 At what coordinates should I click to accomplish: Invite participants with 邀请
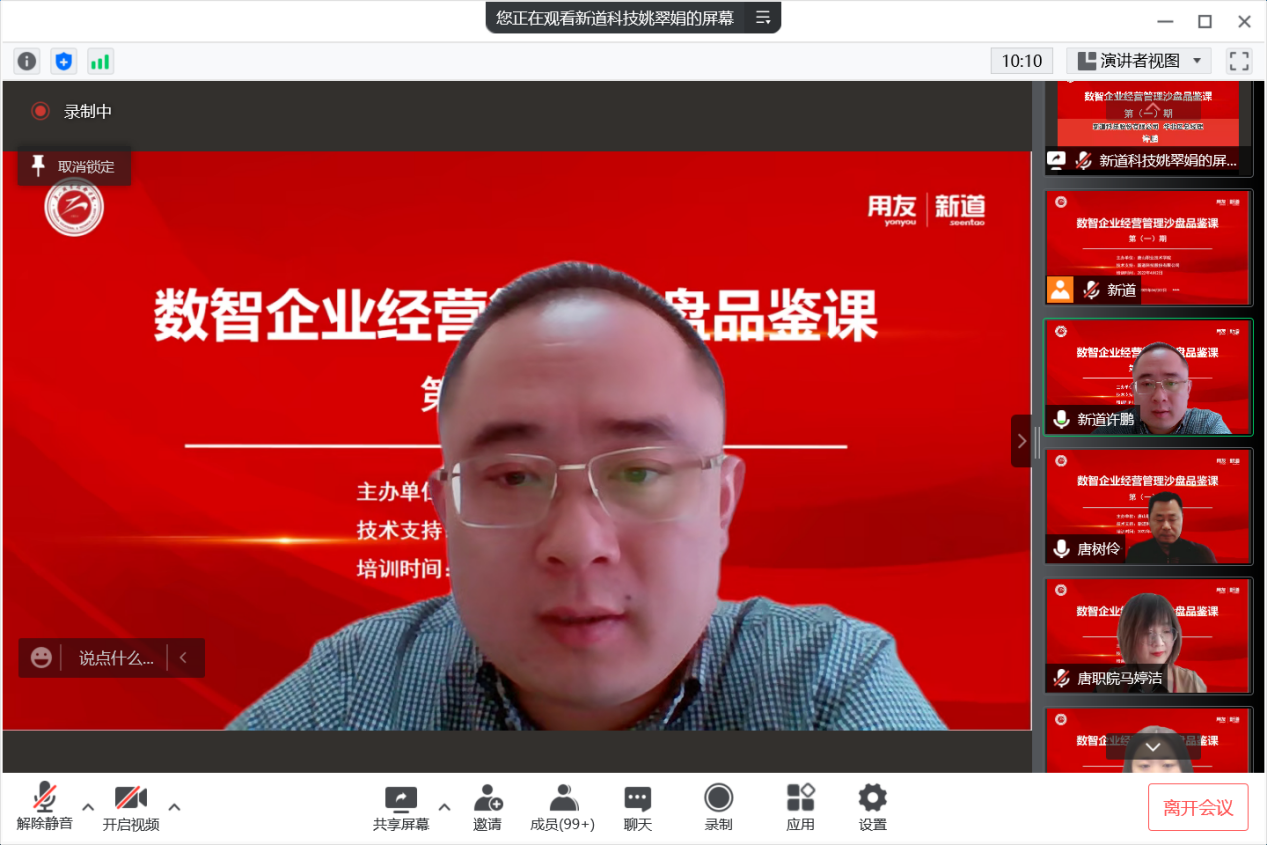pyautogui.click(x=488, y=808)
